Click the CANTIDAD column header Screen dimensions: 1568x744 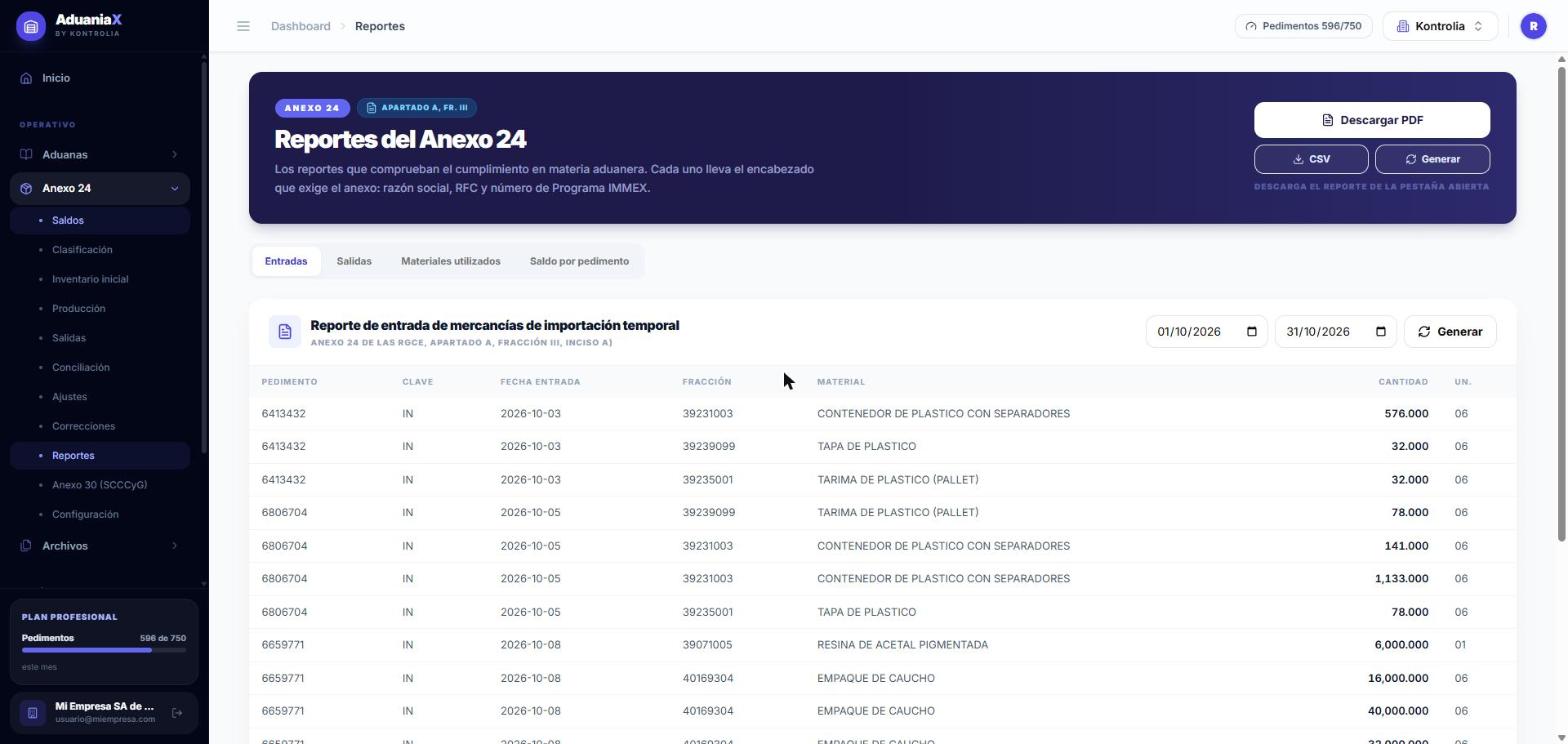(x=1403, y=382)
